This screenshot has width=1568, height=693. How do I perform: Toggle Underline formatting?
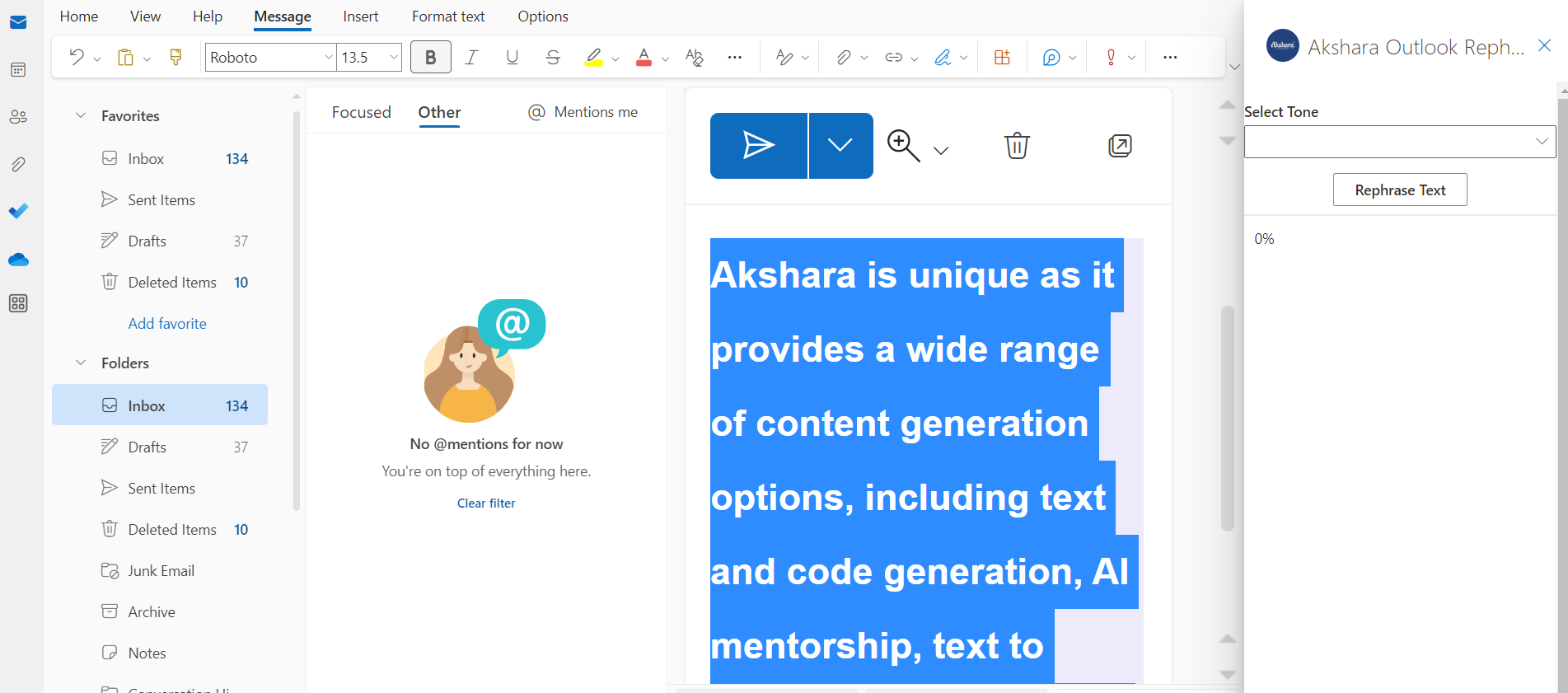click(512, 57)
